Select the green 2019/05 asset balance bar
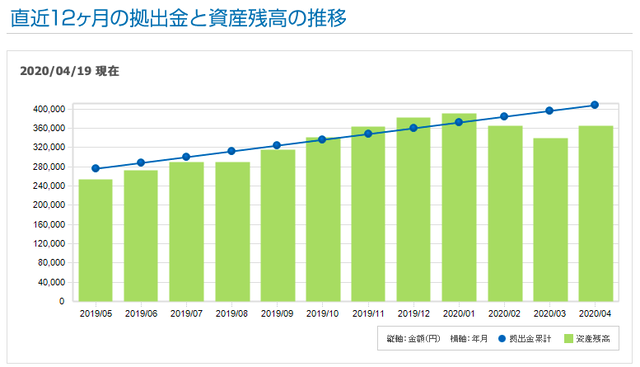 click(x=96, y=240)
